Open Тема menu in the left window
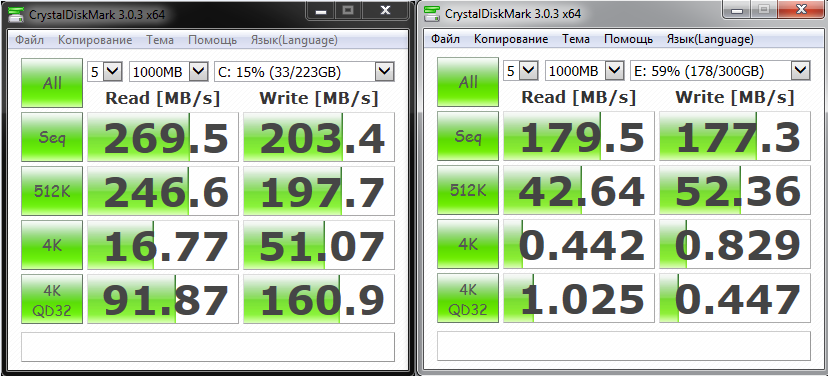Viewport: 828px width, 376px height. pyautogui.click(x=160, y=40)
